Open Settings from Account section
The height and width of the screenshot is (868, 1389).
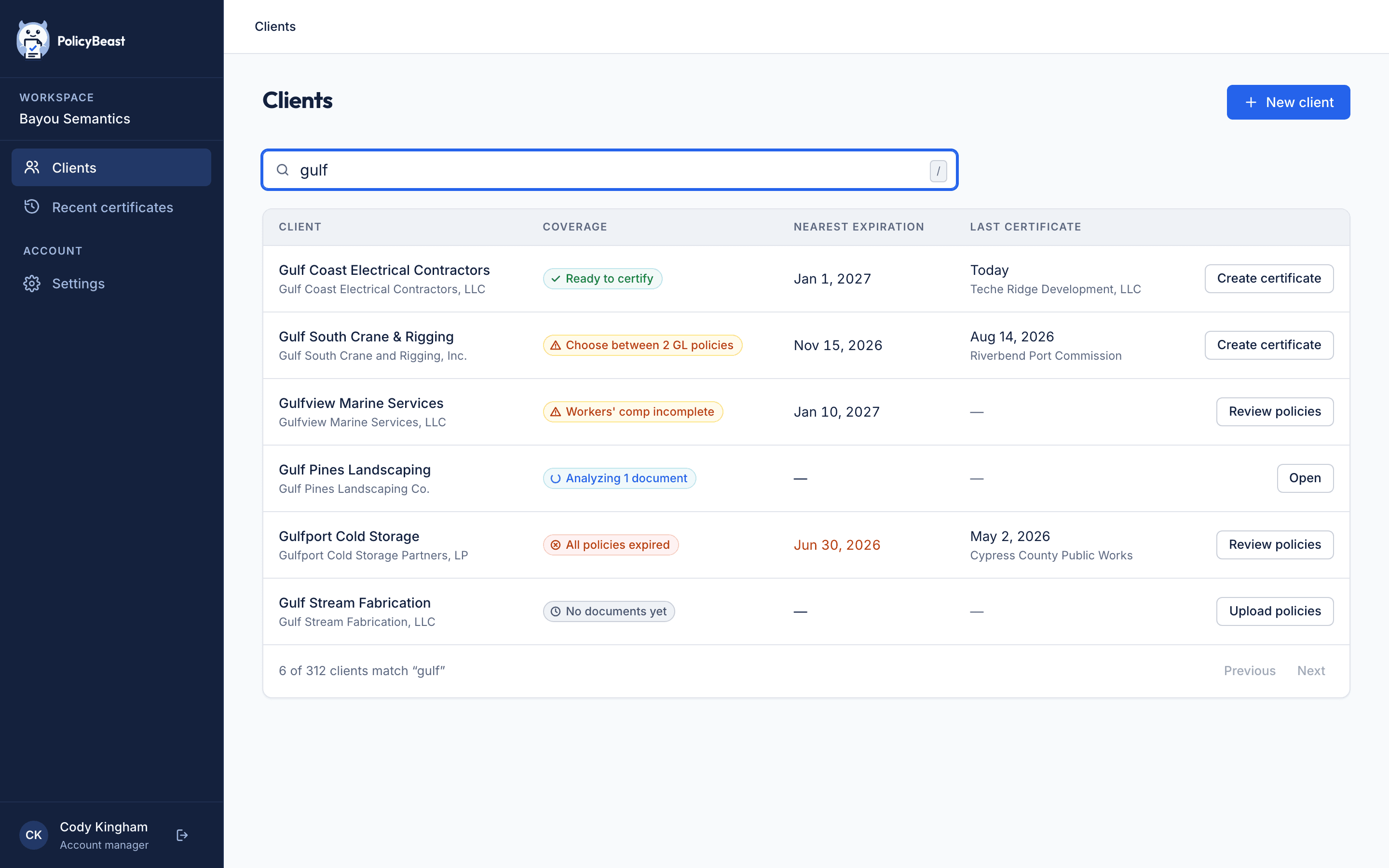[111, 284]
